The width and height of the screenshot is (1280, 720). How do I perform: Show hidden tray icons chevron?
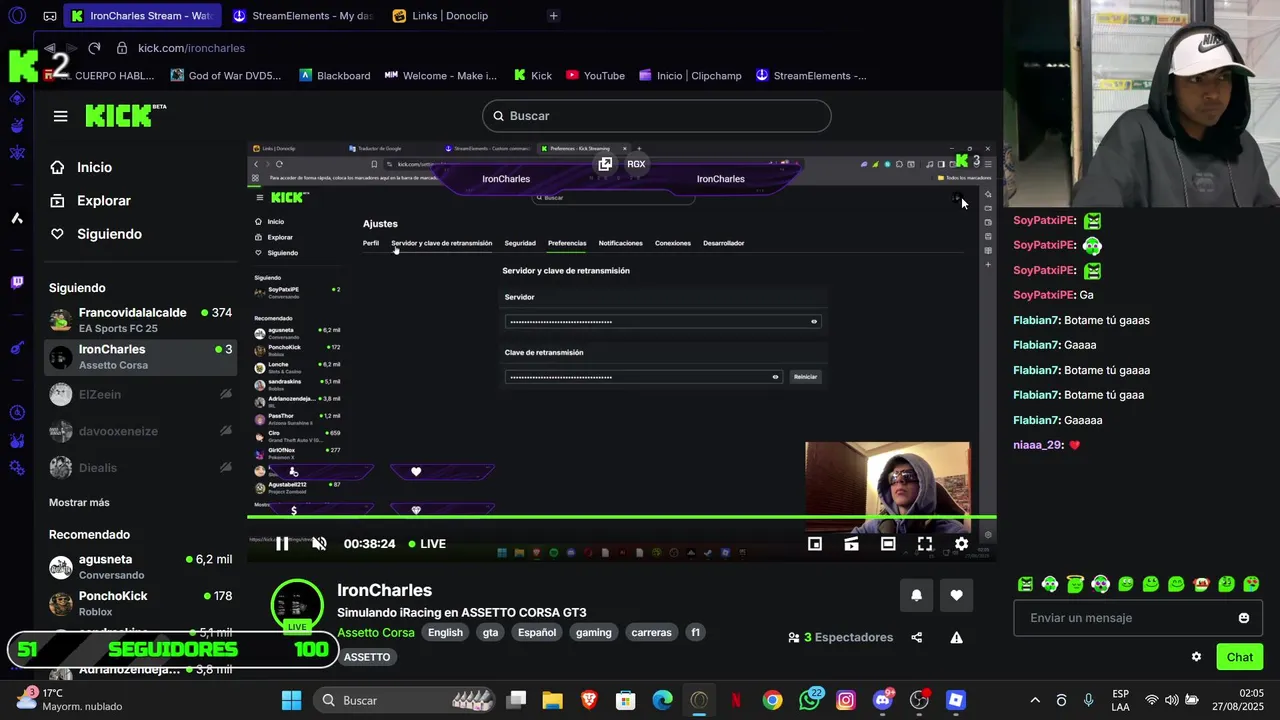1035,700
